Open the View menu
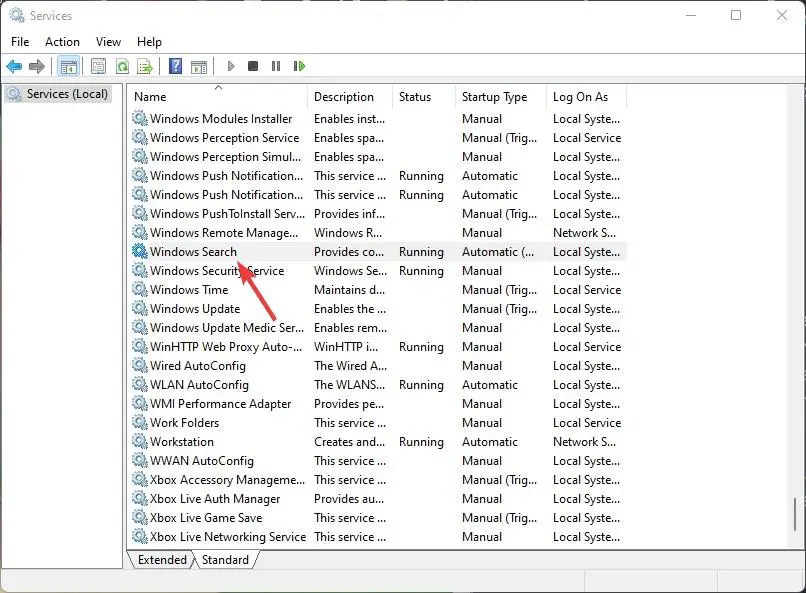806x593 pixels. tap(108, 42)
